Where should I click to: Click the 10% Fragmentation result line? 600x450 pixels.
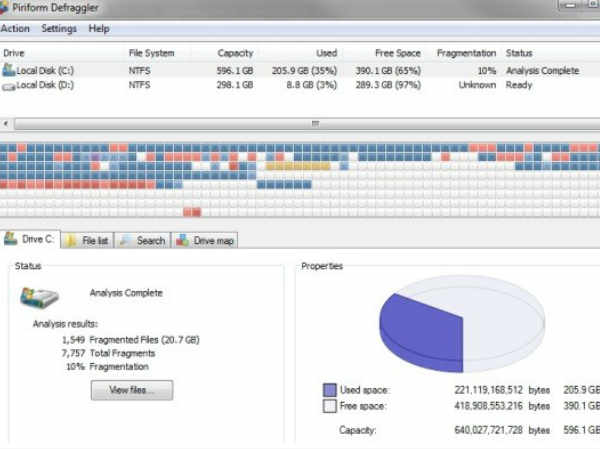(108, 367)
